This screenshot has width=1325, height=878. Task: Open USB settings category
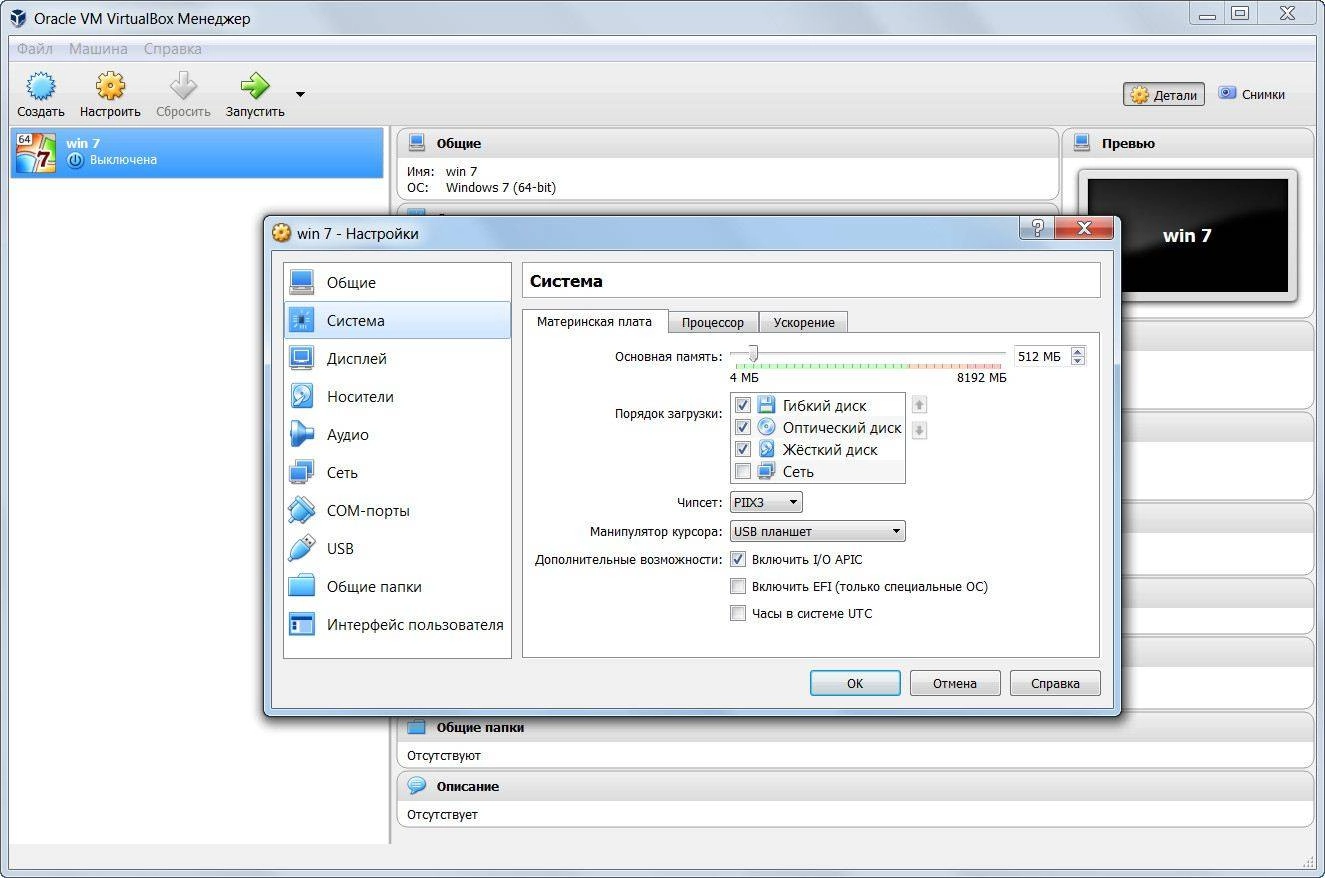tap(397, 549)
